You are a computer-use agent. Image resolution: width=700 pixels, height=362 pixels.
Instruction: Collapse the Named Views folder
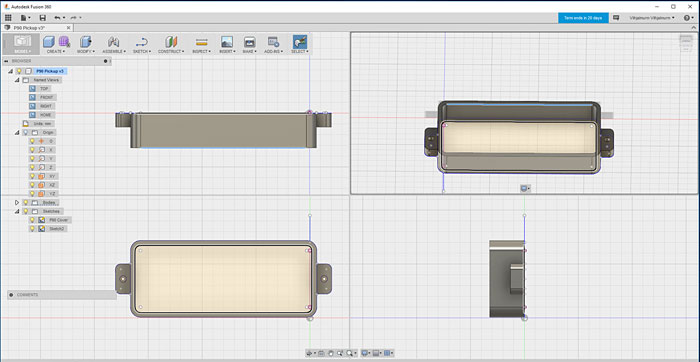17,80
